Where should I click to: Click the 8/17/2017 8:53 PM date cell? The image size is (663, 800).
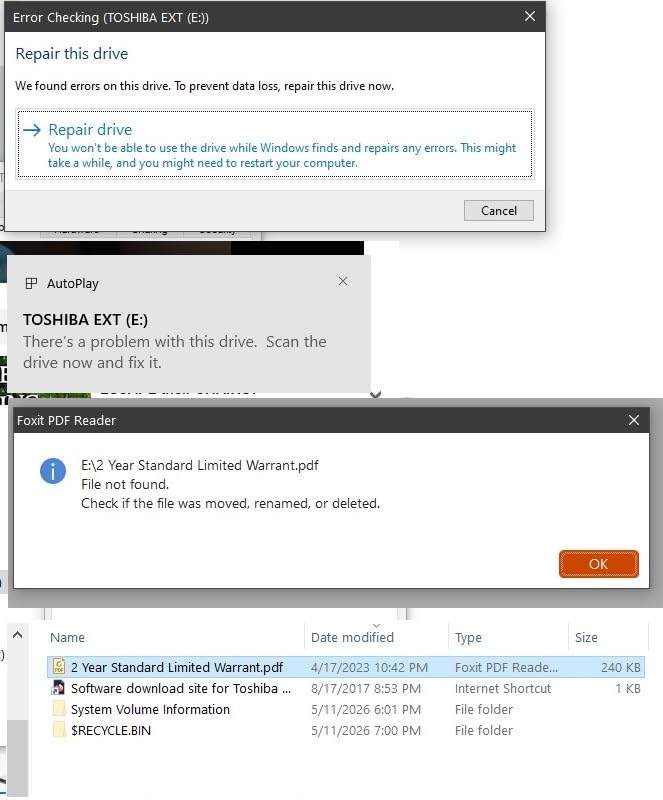[x=366, y=688]
